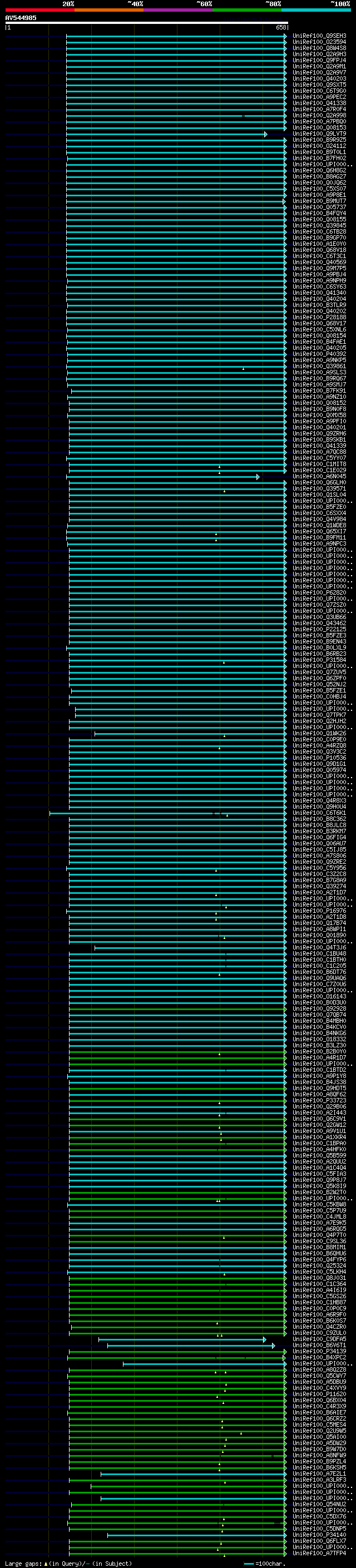Screen dimensions: 356x1568
Task: Click the cyan ~100% identity legend bar
Action: (x=316, y=11)
